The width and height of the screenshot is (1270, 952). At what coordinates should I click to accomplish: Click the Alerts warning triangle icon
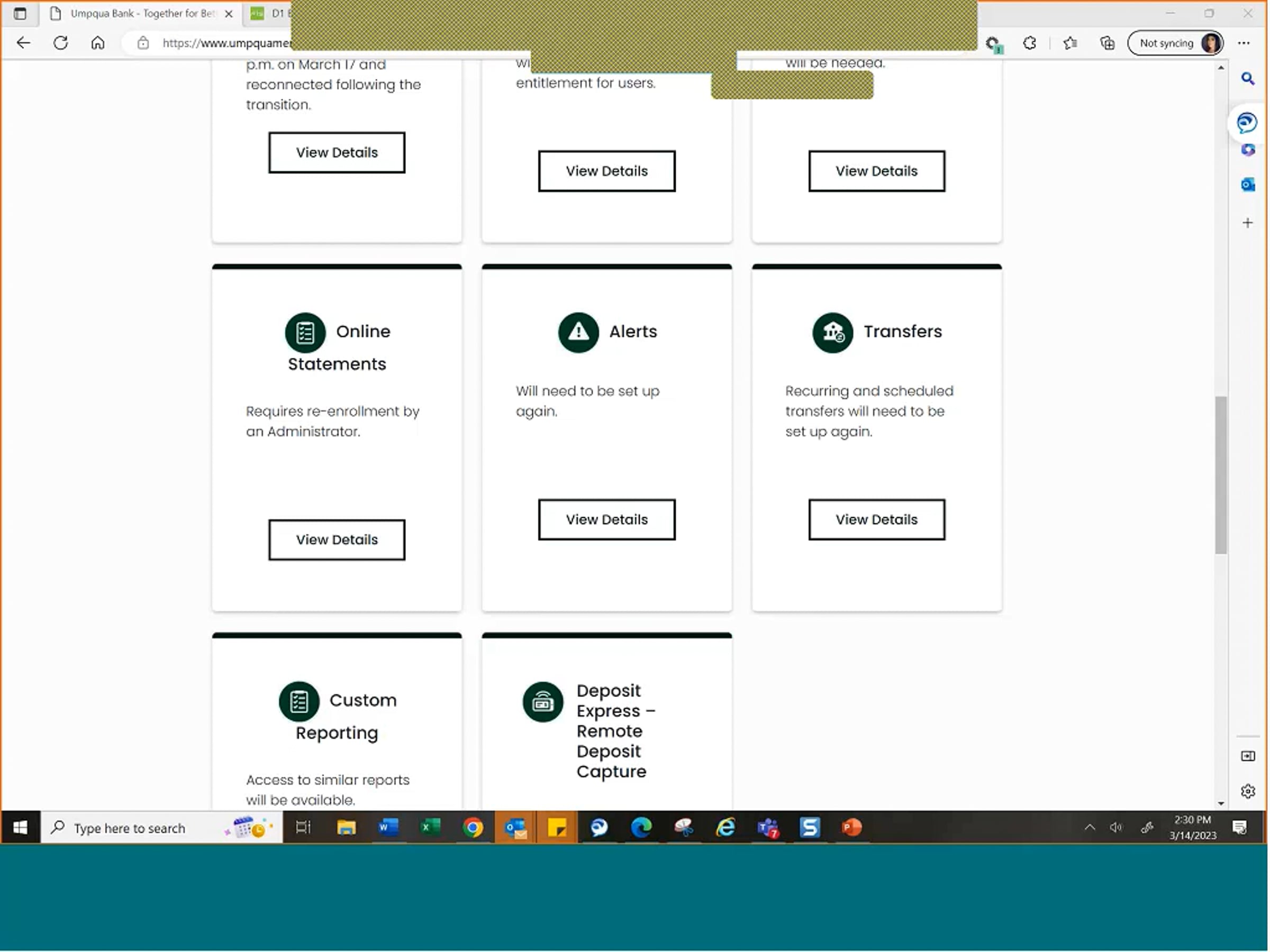(x=578, y=332)
